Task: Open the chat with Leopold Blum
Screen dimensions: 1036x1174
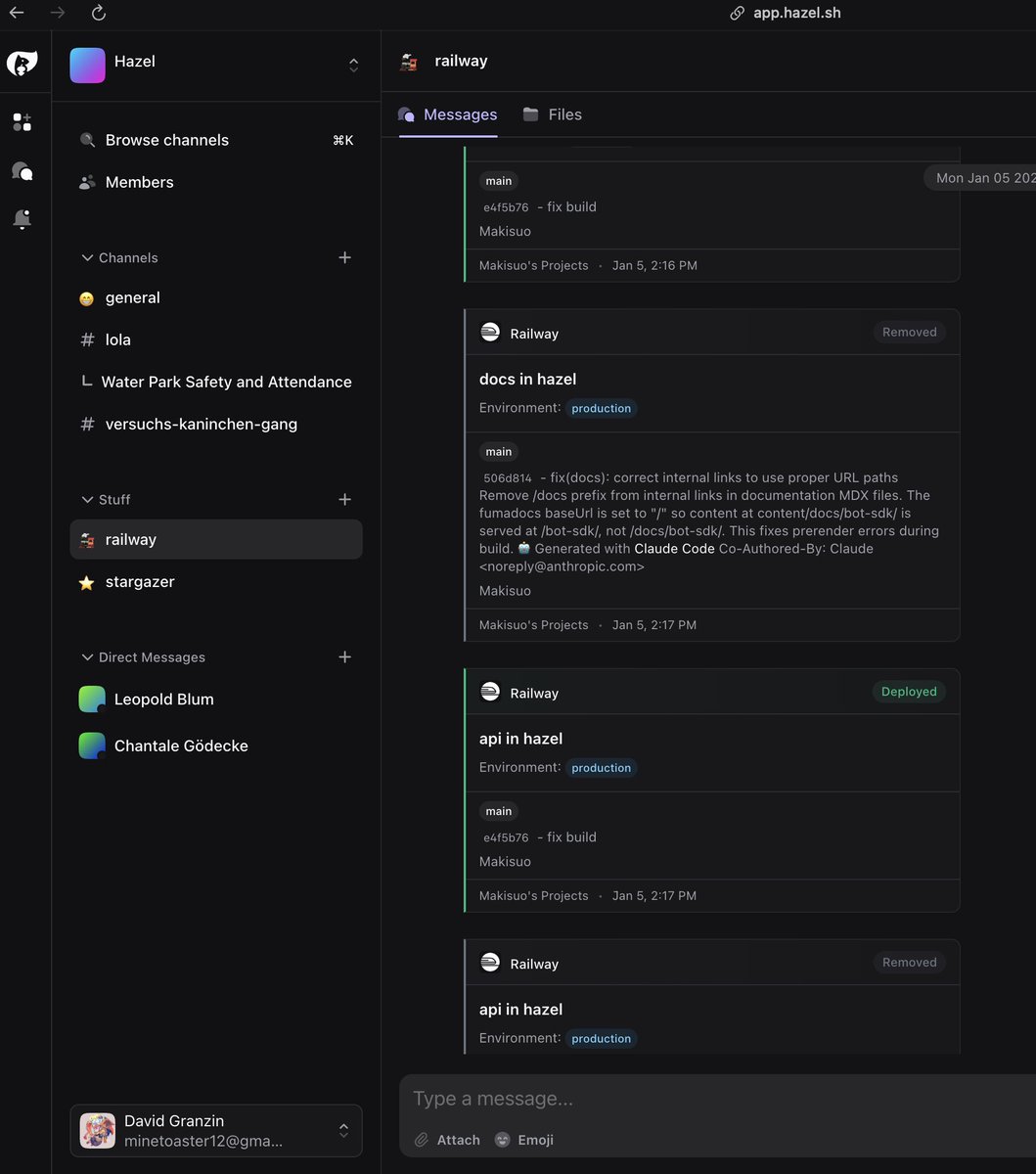Action: point(216,699)
